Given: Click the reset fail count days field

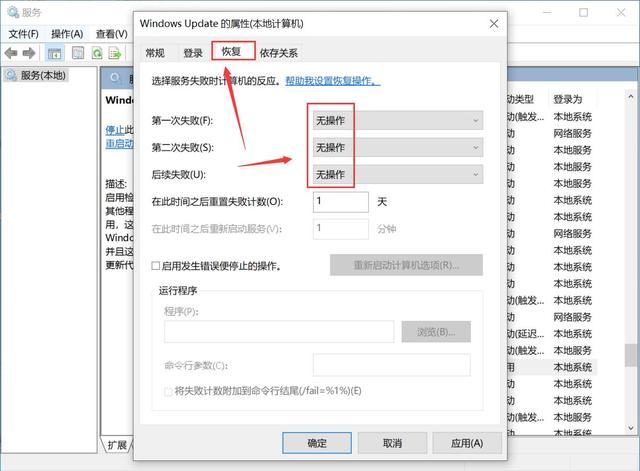Looking at the screenshot, I should point(341,202).
